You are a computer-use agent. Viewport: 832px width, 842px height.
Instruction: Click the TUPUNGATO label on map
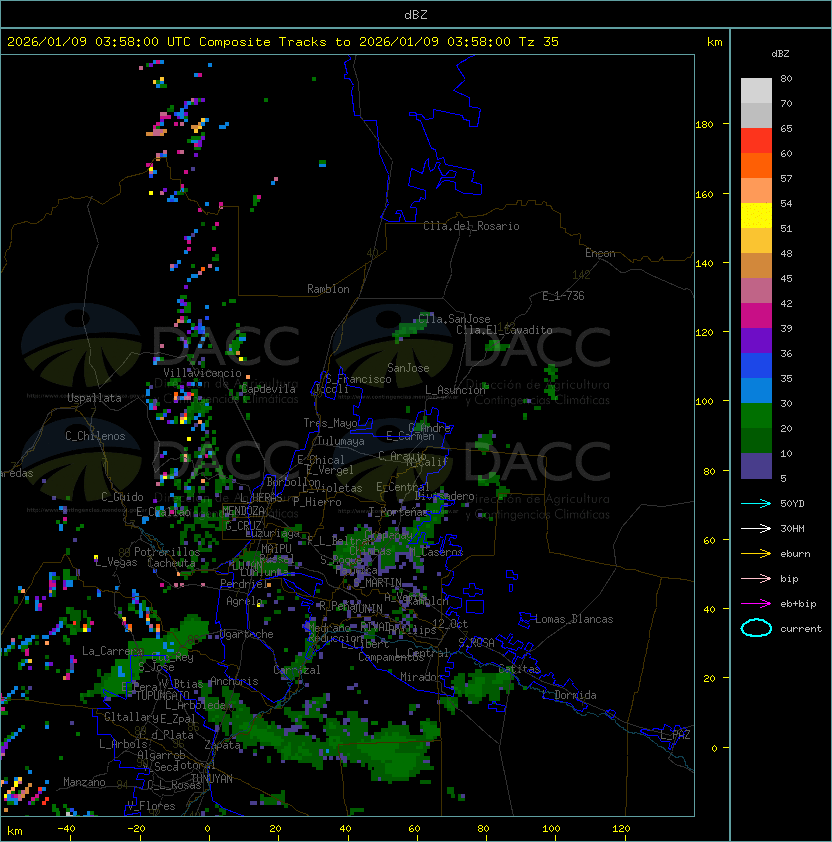point(161,695)
